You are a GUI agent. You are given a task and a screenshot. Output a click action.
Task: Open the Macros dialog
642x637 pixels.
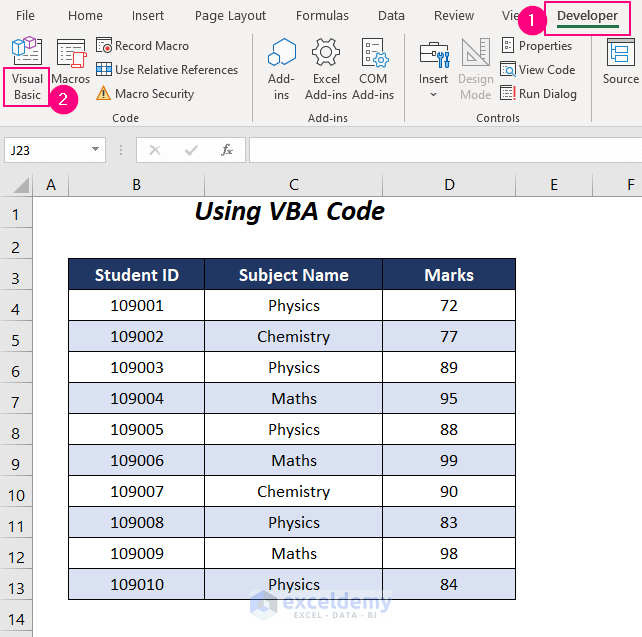click(x=71, y=62)
